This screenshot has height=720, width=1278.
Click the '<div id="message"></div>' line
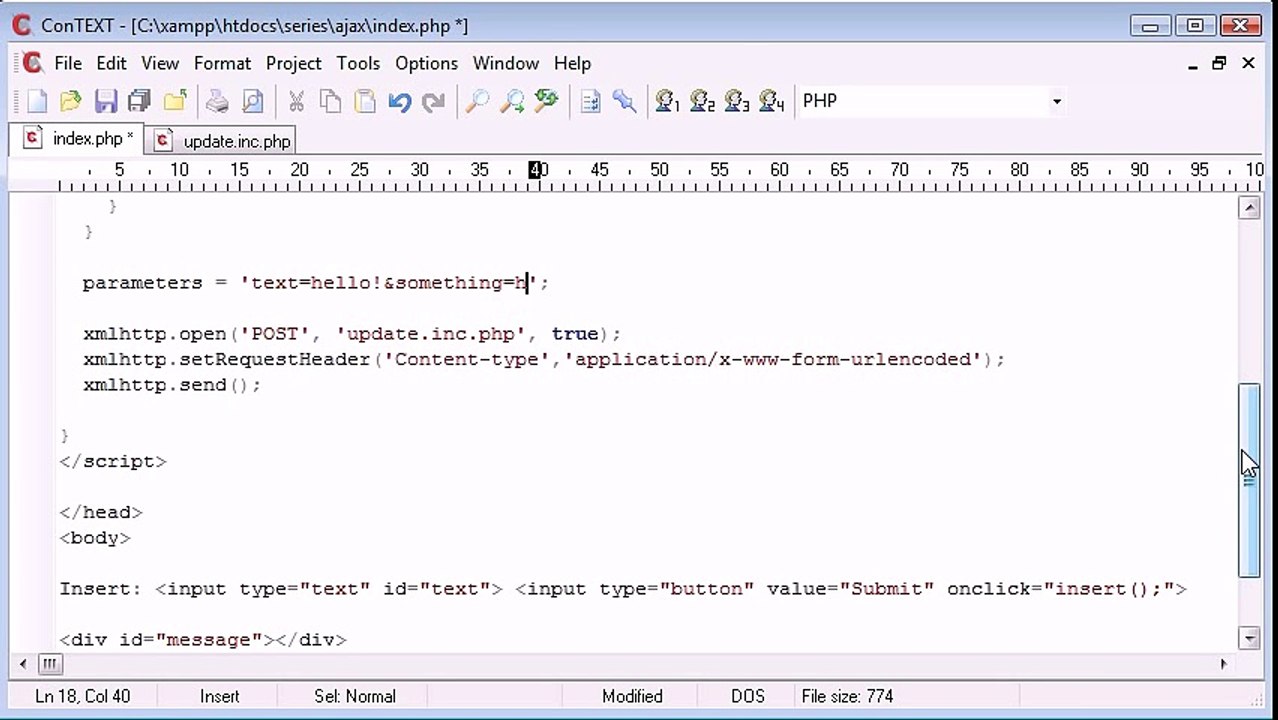203,640
